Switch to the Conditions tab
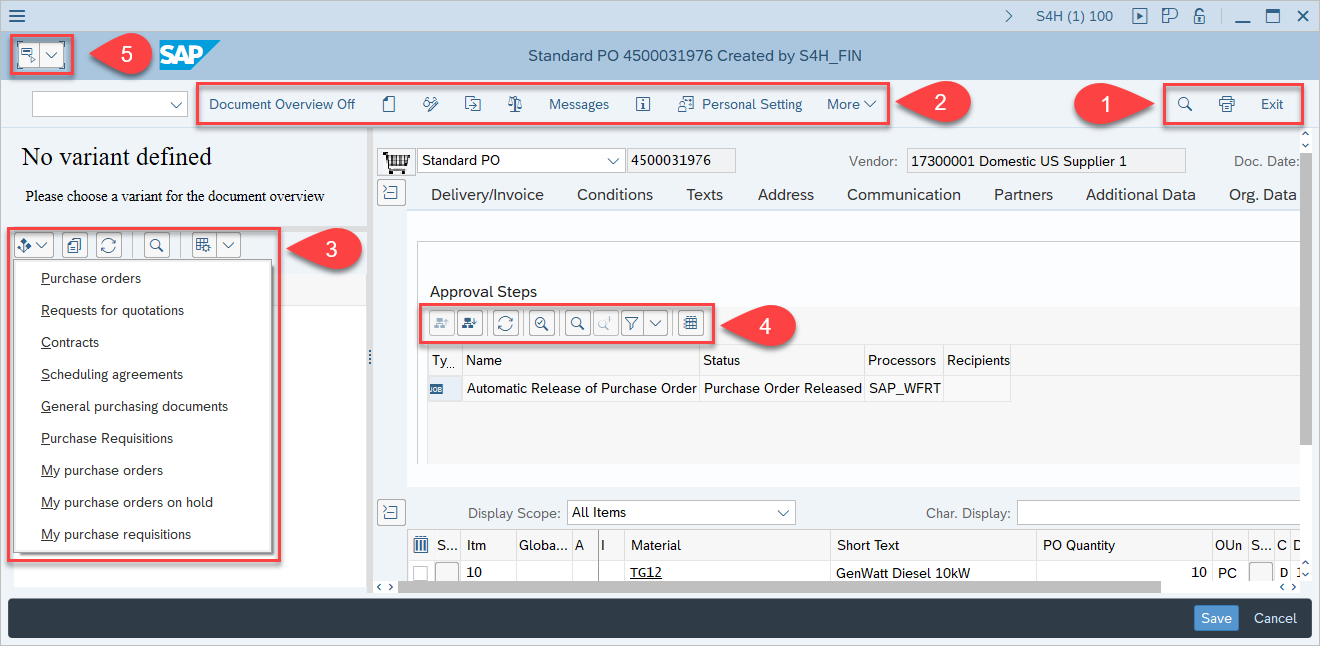Viewport: 1320px width, 646px height. pos(614,195)
